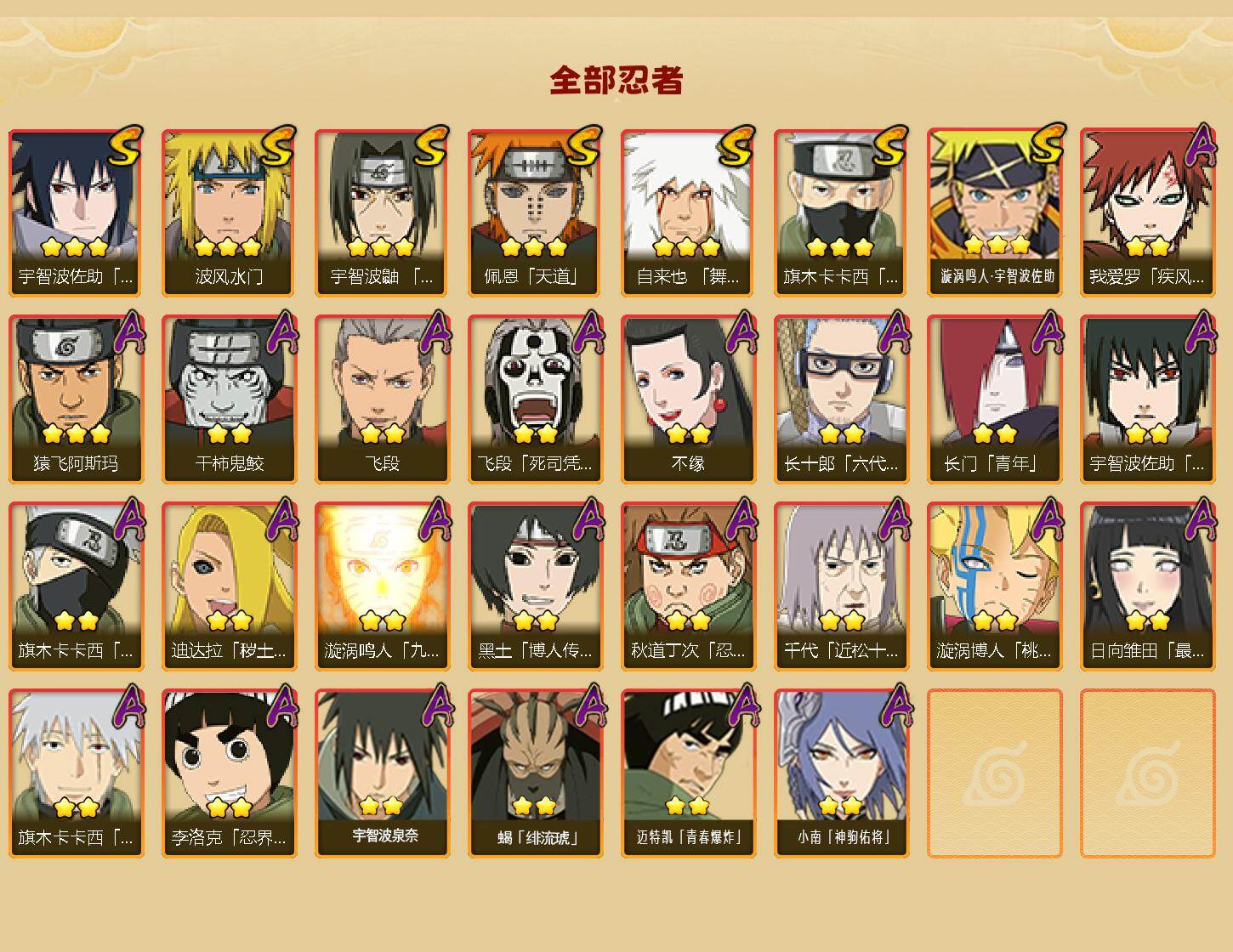
Task: Select the 日向雏田 ninja card
Action: [1147, 586]
